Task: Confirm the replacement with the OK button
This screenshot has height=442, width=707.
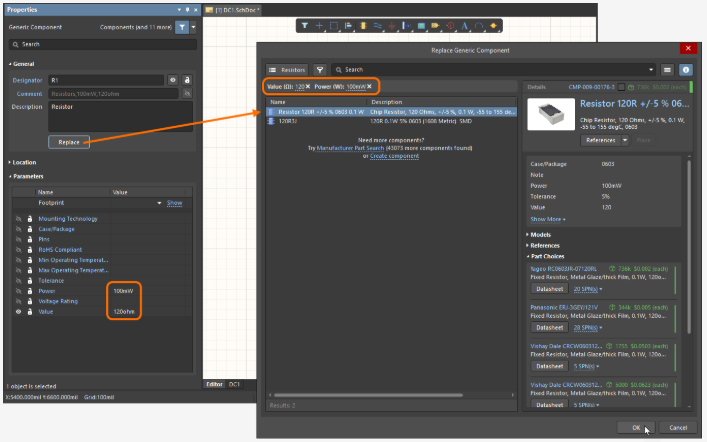Action: (636, 428)
